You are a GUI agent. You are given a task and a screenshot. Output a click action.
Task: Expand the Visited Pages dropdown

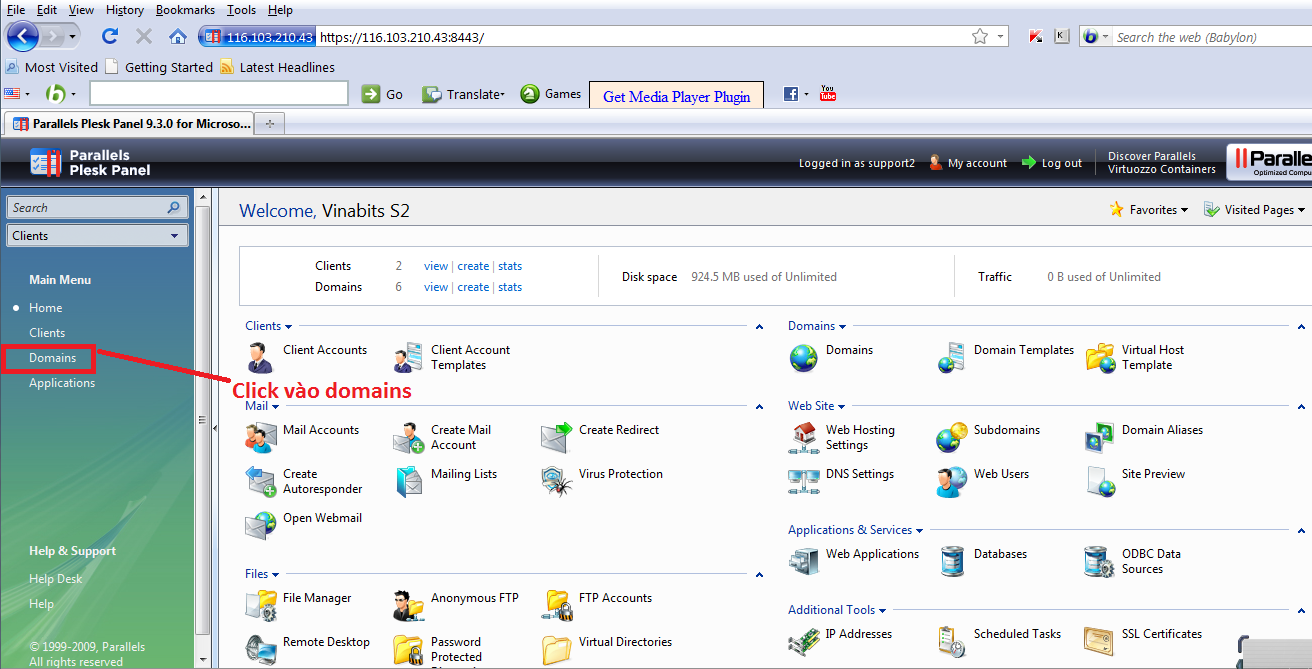tap(1254, 210)
